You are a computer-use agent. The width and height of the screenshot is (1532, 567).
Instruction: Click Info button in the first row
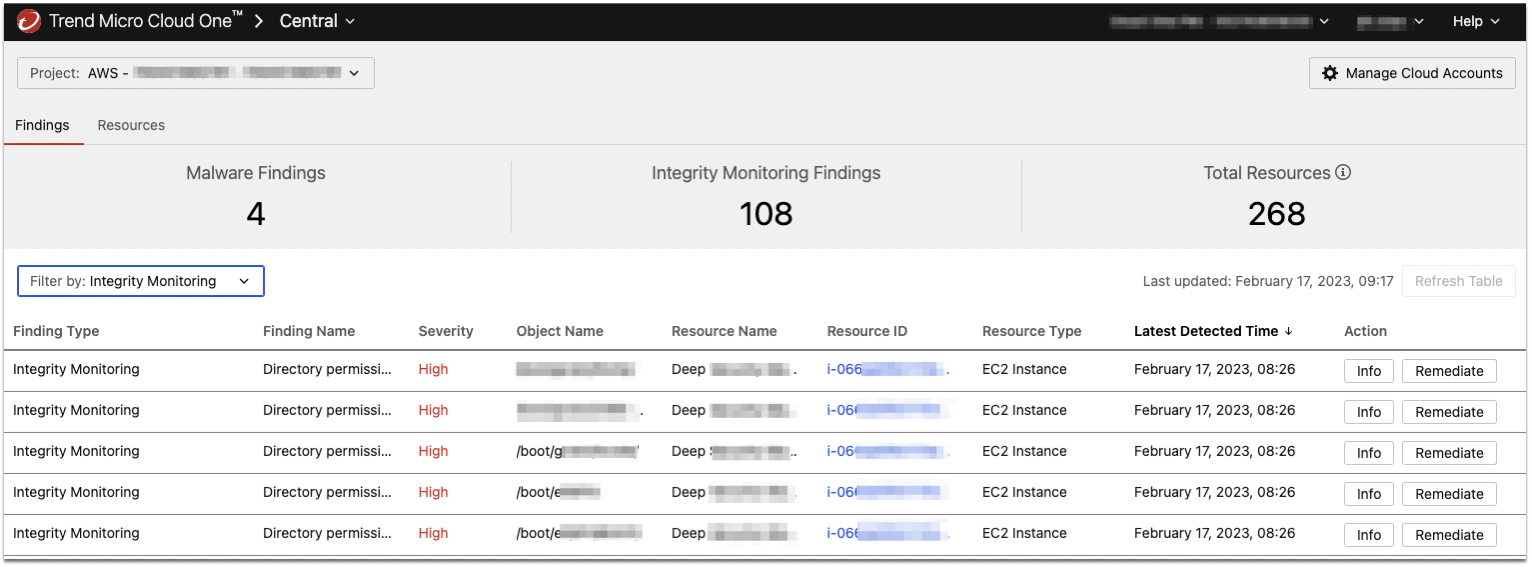pyautogui.click(x=1369, y=371)
